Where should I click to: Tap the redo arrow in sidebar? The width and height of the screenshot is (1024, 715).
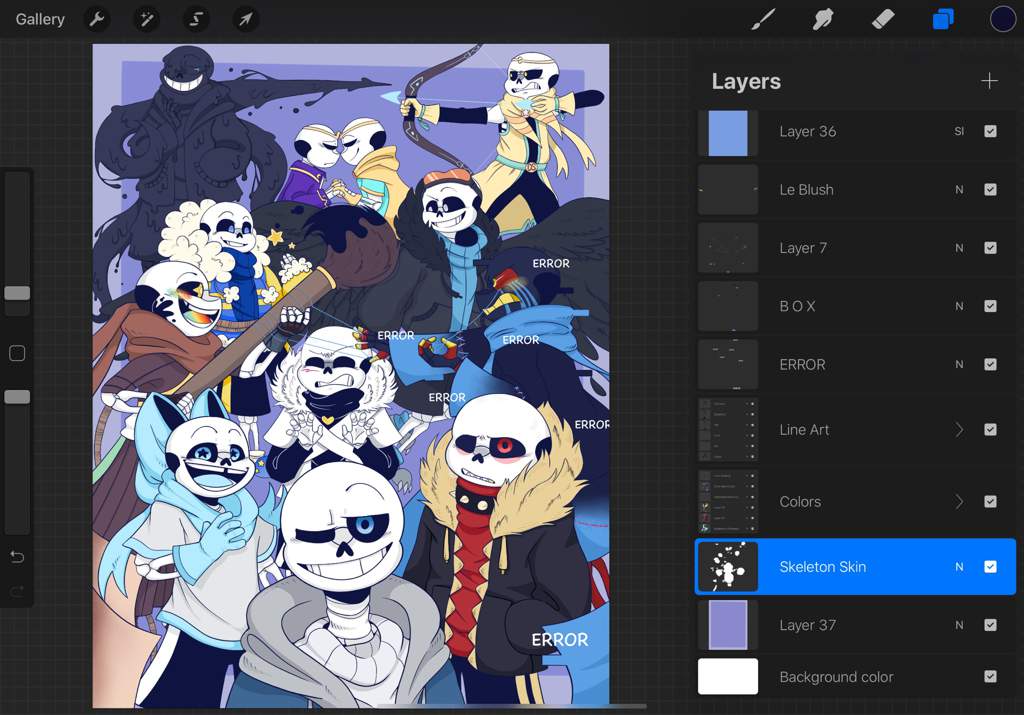coord(18,592)
